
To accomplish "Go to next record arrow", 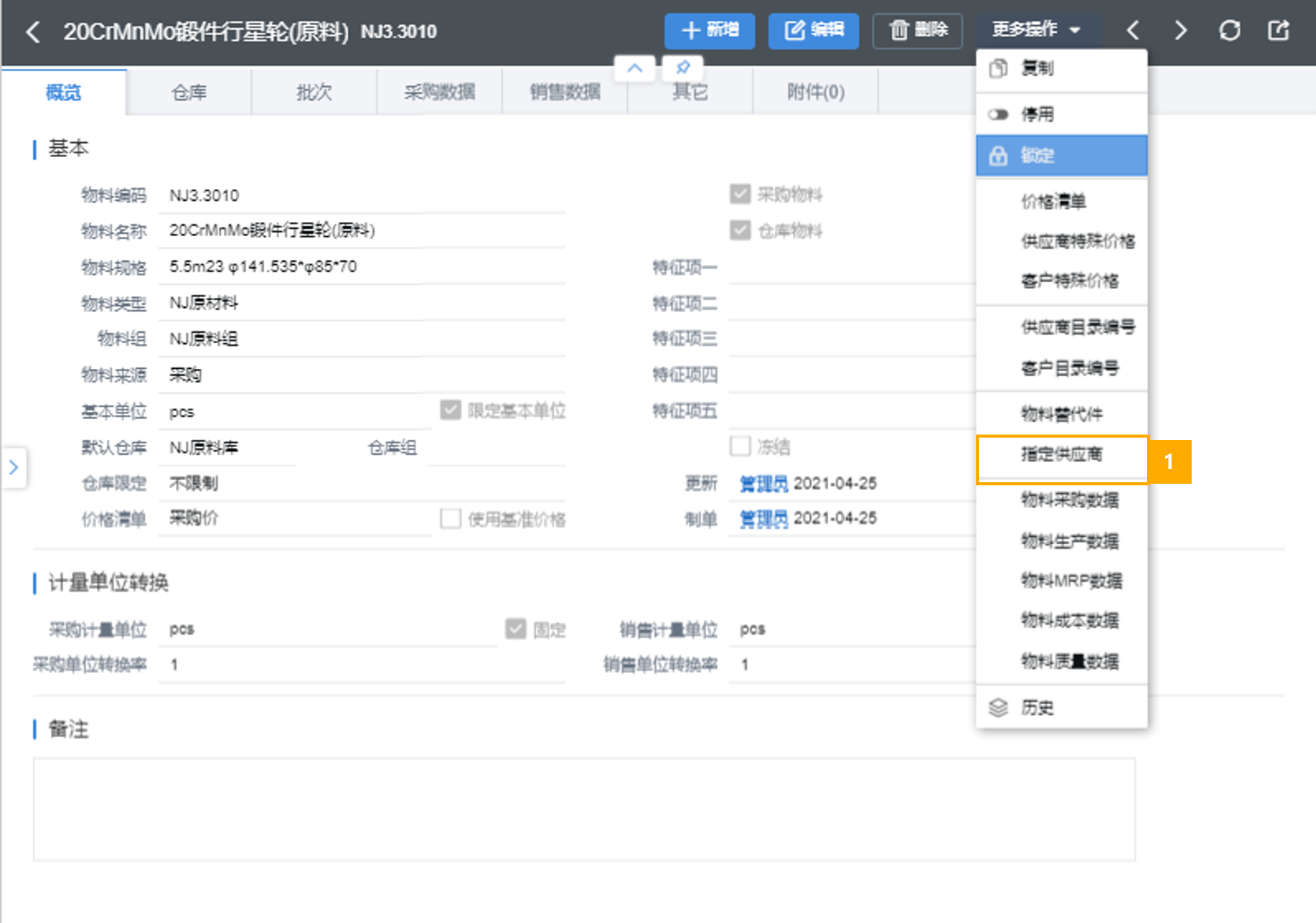I will click(1181, 30).
